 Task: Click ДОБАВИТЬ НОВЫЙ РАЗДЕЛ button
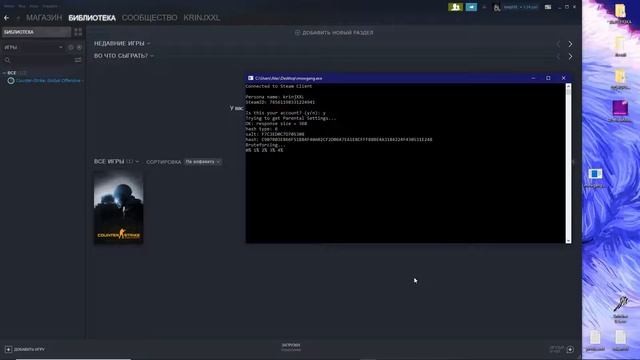334,33
